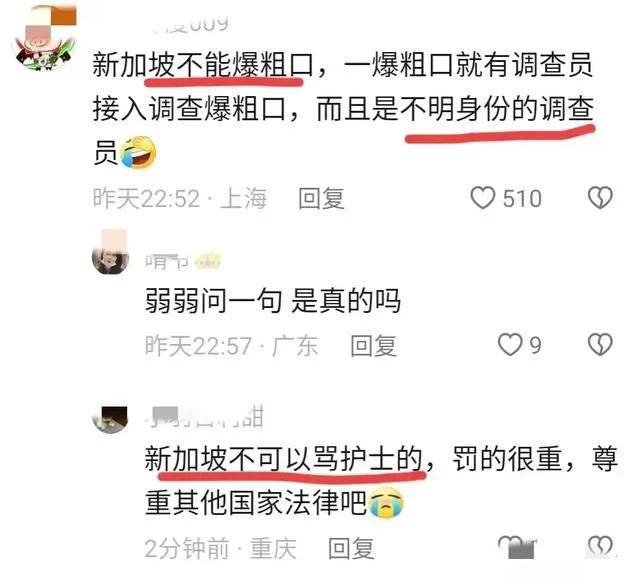The height and width of the screenshot is (585, 640).
Task: Dislike the Chongqing comment via broken heart
Action: pos(600,547)
